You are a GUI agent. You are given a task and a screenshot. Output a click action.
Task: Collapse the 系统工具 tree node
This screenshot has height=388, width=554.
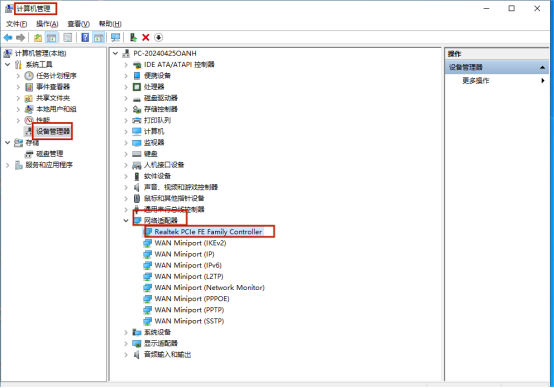pos(7,65)
